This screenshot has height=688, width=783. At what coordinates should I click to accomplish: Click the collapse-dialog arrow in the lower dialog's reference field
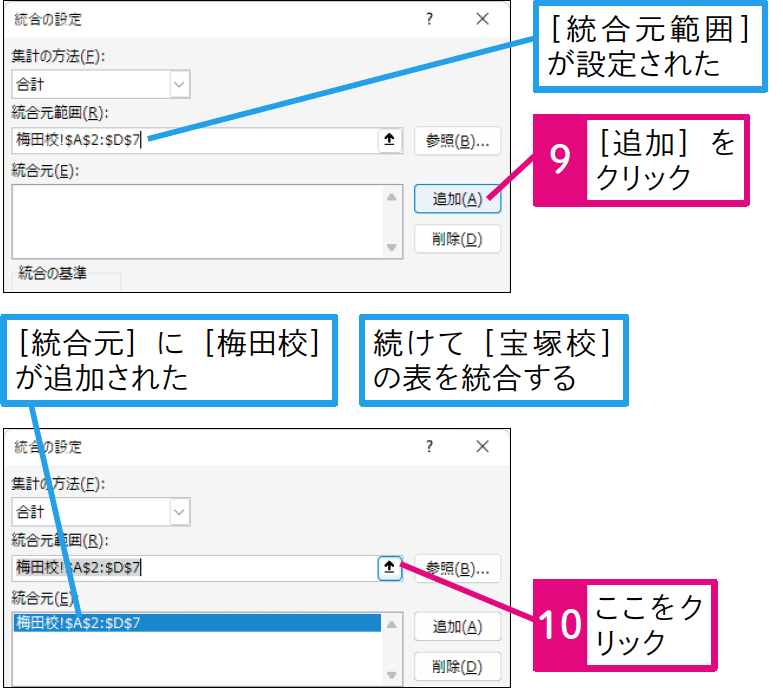389,568
